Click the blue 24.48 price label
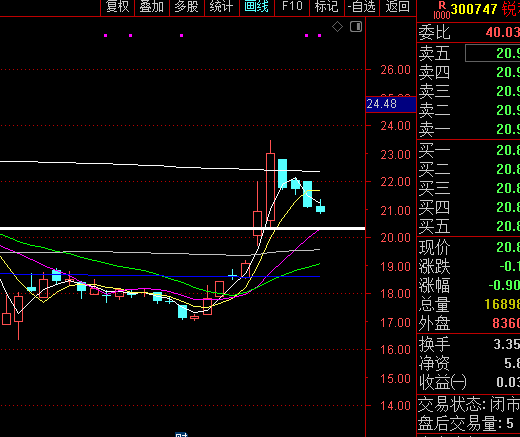Screen dimensions: 520x437 (391, 104)
